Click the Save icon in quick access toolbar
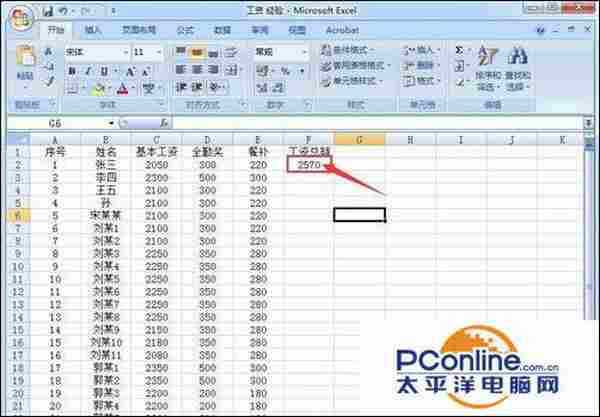This screenshot has width=600, height=417. pyautogui.click(x=49, y=10)
